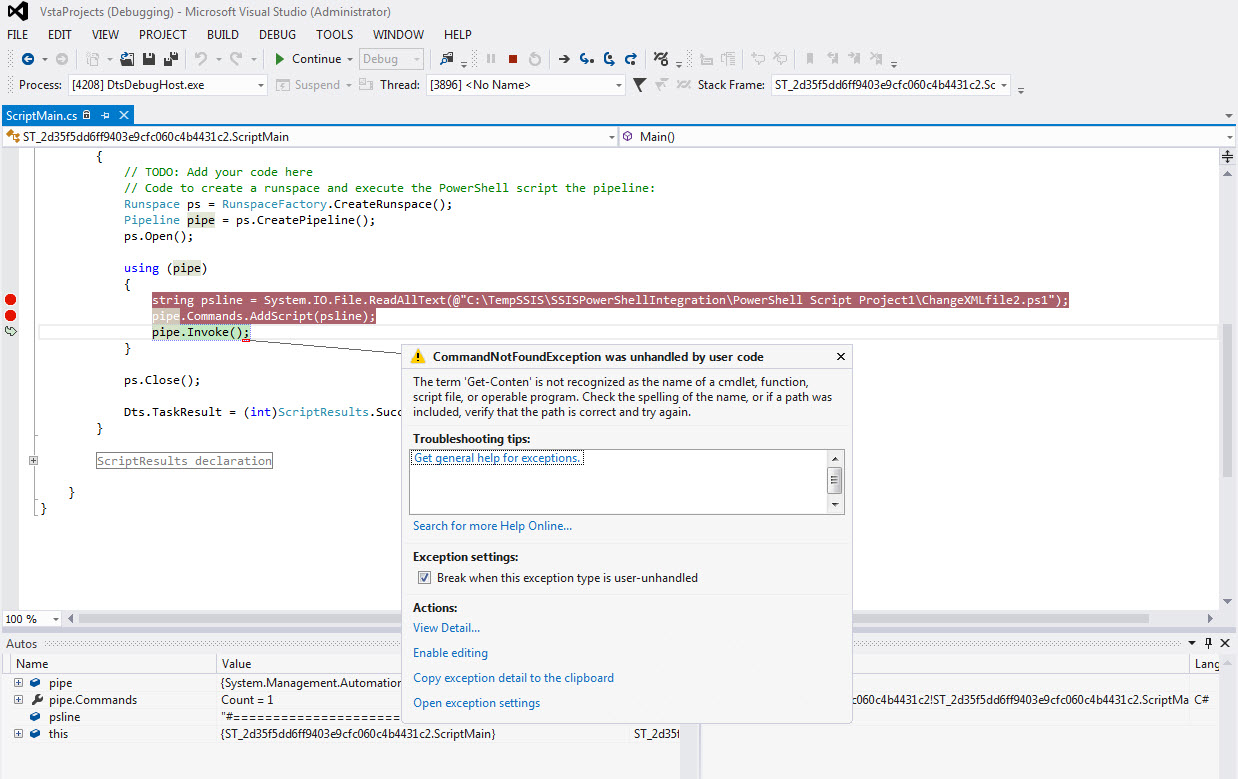Click Search for more Help Online link
1238x779 pixels.
pos(492,526)
